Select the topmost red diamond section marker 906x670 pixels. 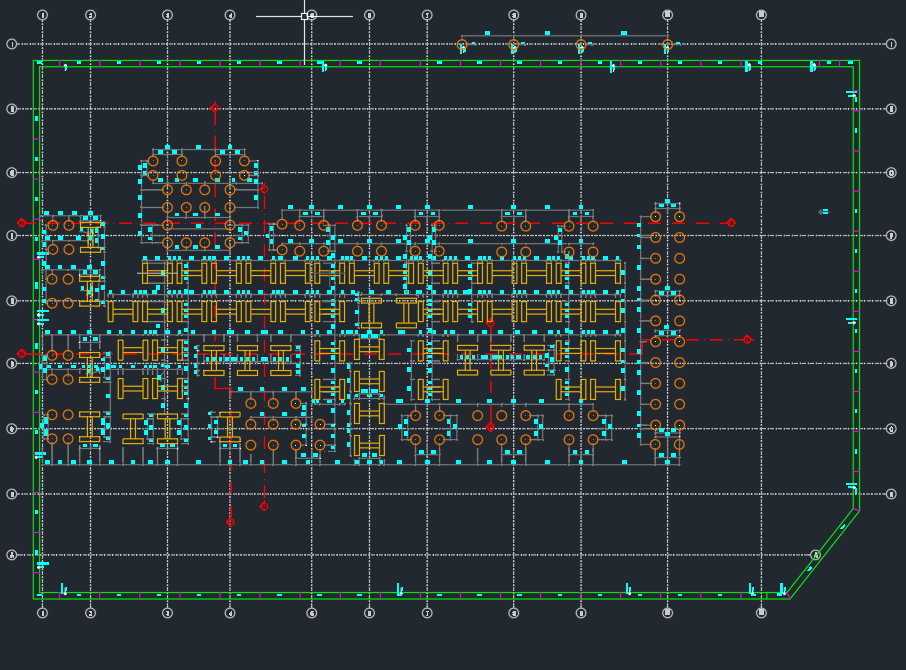(215, 108)
